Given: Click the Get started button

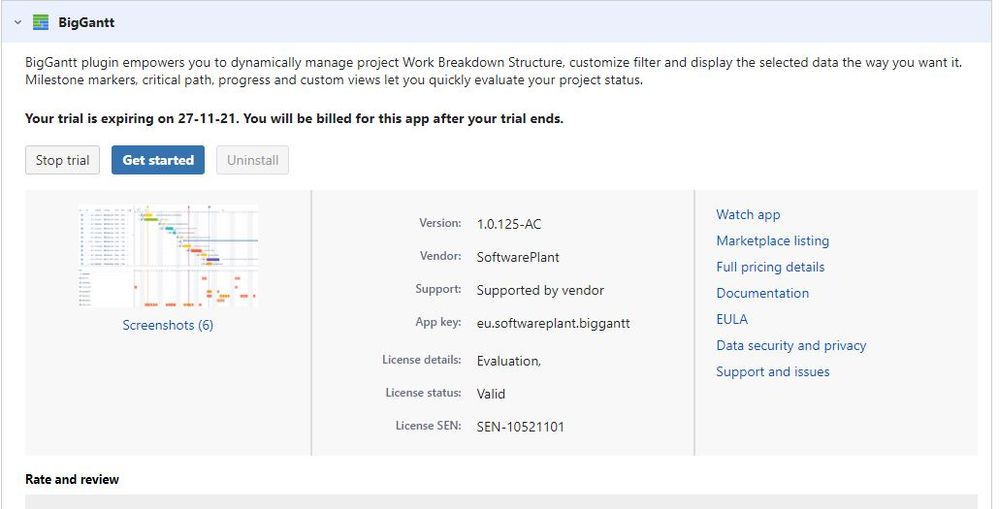Looking at the screenshot, I should (158, 160).
